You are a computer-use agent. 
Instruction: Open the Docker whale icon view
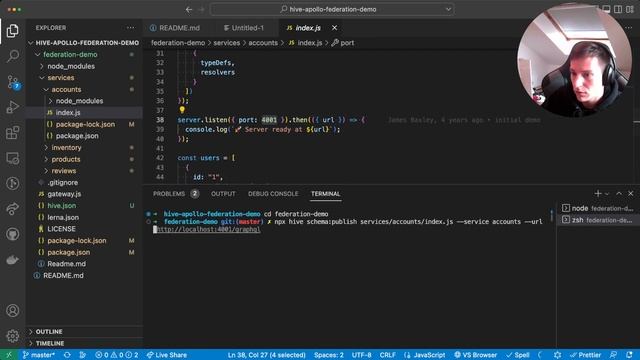pos(13,260)
